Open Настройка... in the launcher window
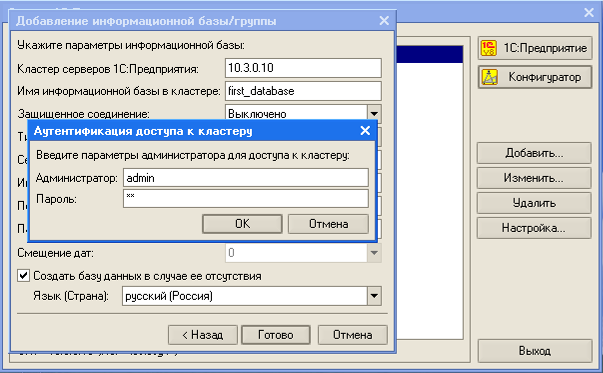Screen dimensions: 603x373 (x=534, y=228)
